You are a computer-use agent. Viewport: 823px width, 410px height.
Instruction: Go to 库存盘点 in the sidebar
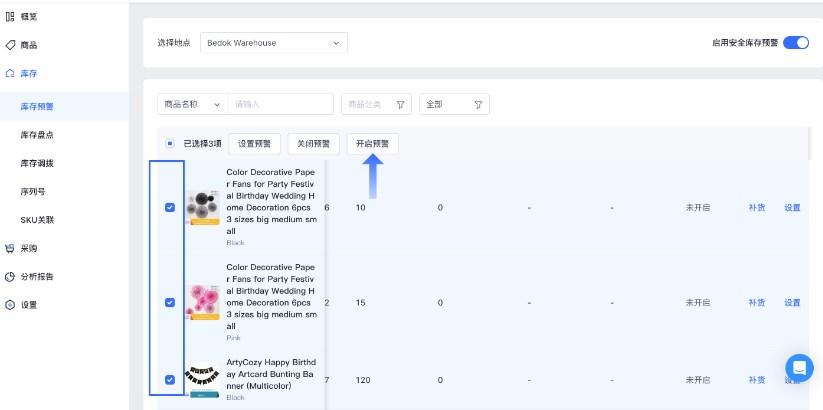click(x=37, y=134)
